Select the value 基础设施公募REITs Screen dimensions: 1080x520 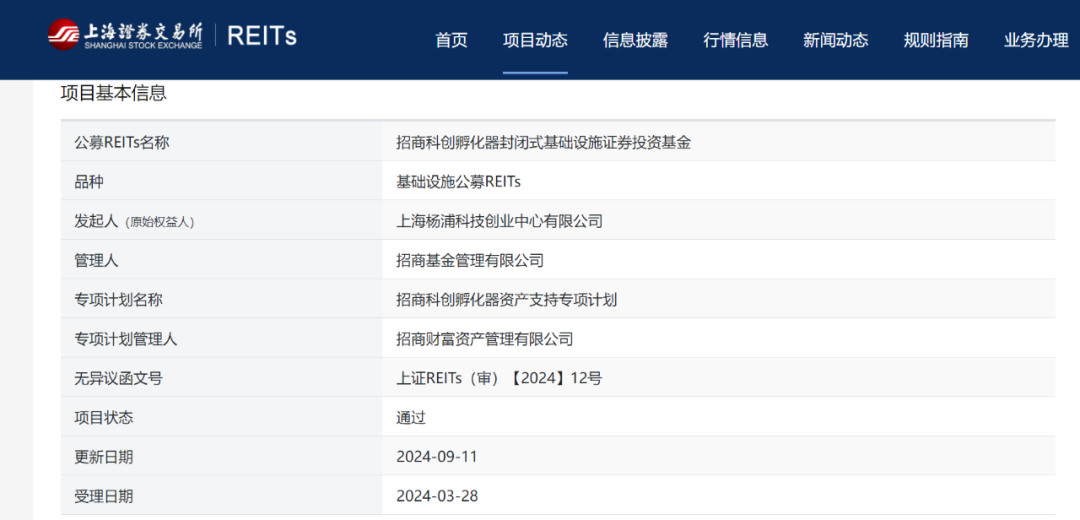point(459,183)
